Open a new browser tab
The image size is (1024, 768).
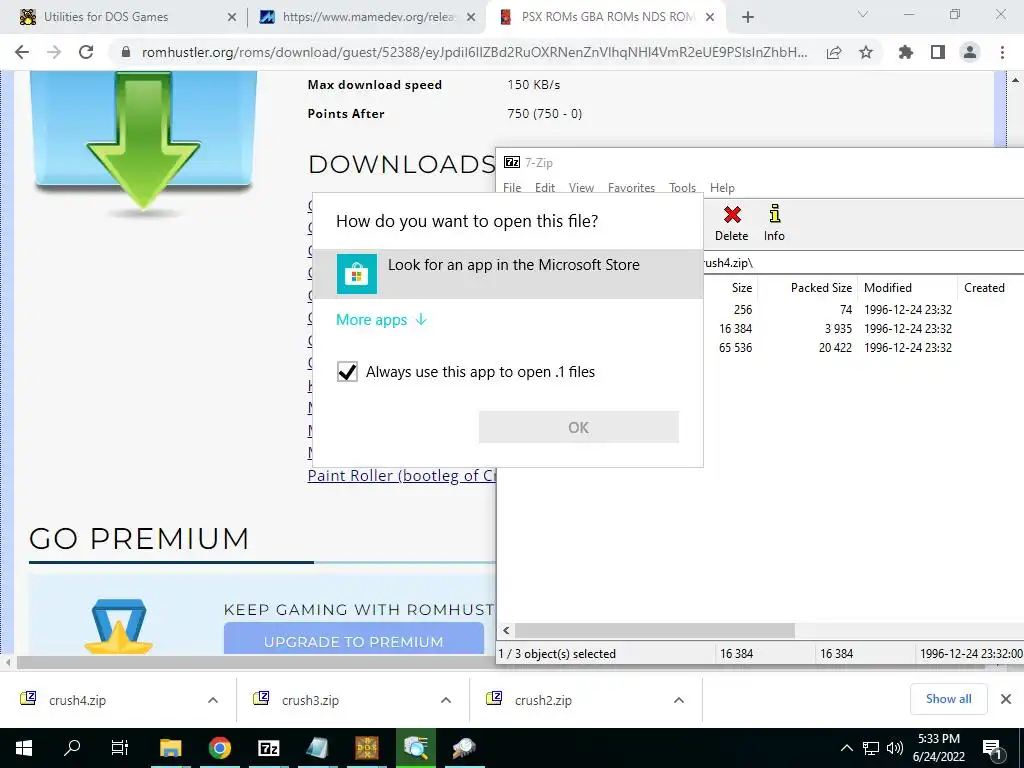[x=748, y=17]
